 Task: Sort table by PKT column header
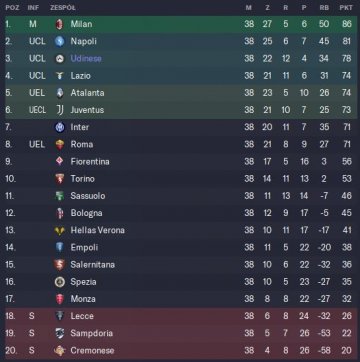pyautogui.click(x=346, y=8)
